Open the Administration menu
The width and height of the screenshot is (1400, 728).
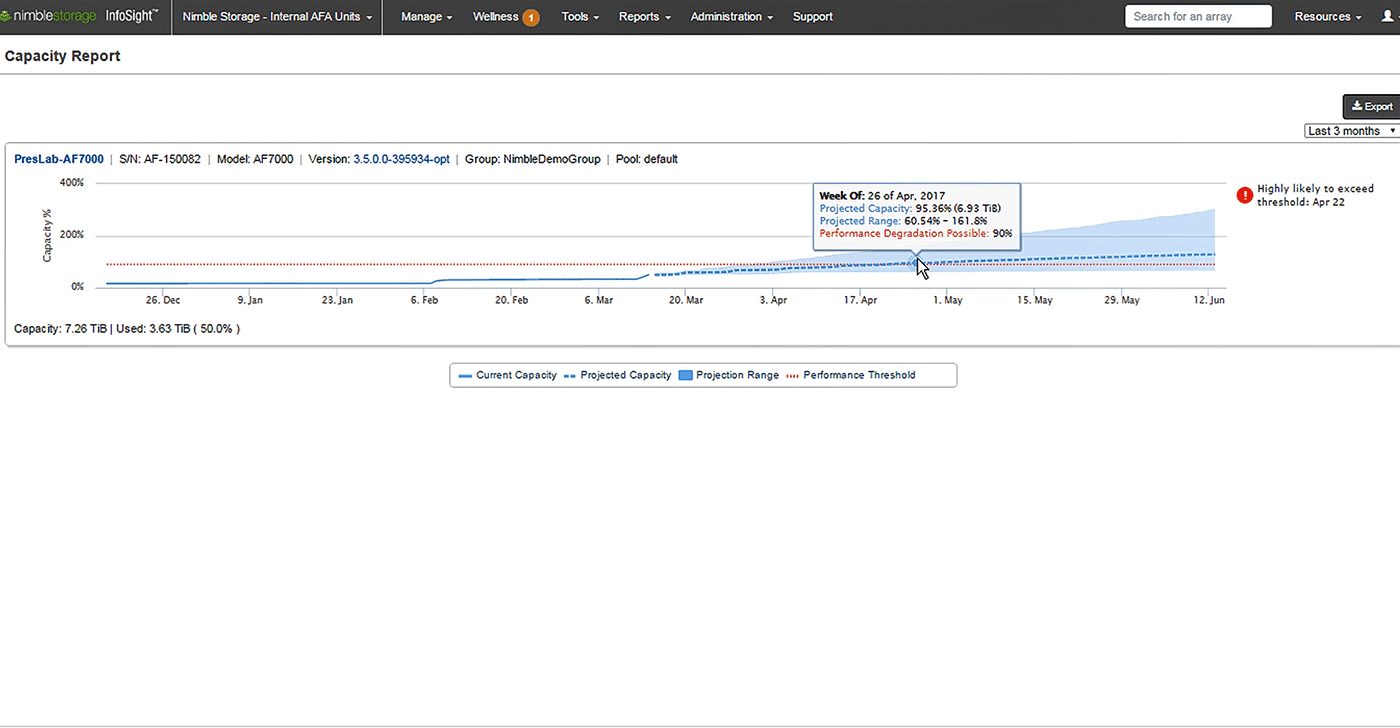point(731,17)
